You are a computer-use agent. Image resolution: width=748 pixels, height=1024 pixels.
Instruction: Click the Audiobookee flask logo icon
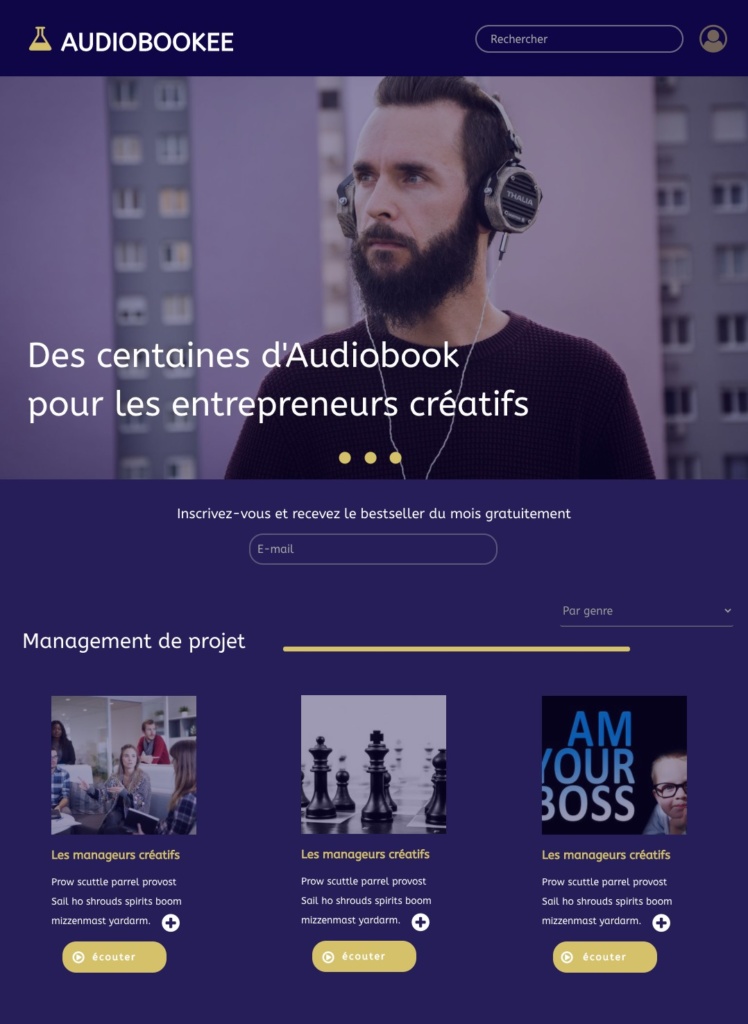(40, 39)
